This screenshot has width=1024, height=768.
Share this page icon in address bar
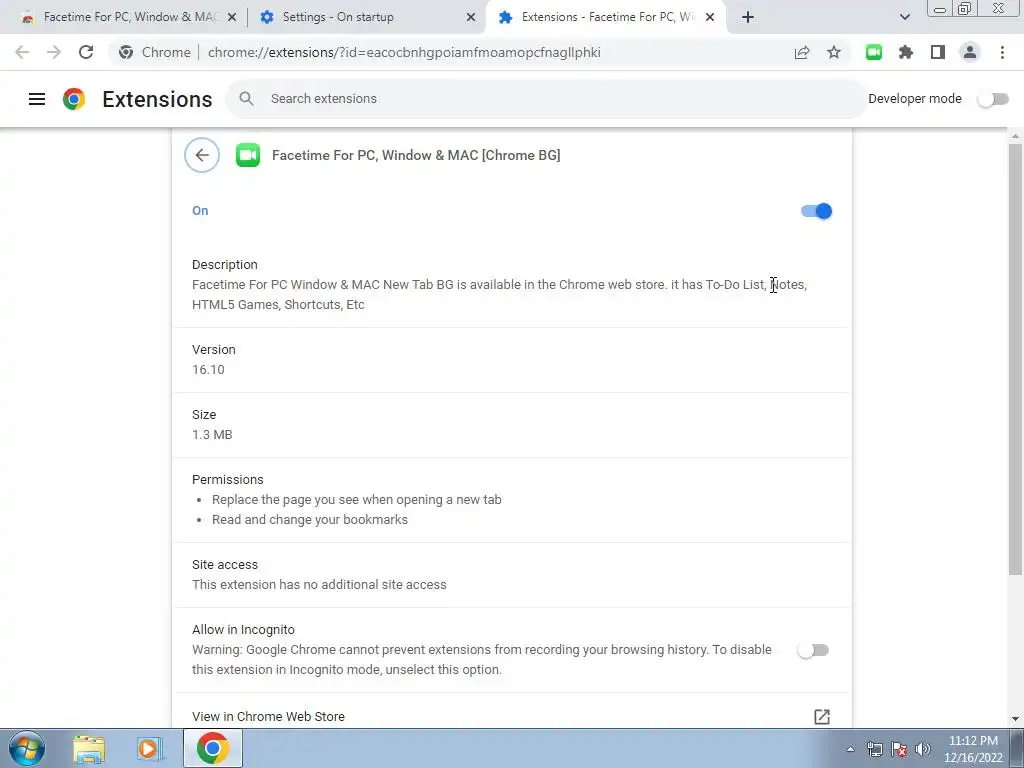(802, 52)
